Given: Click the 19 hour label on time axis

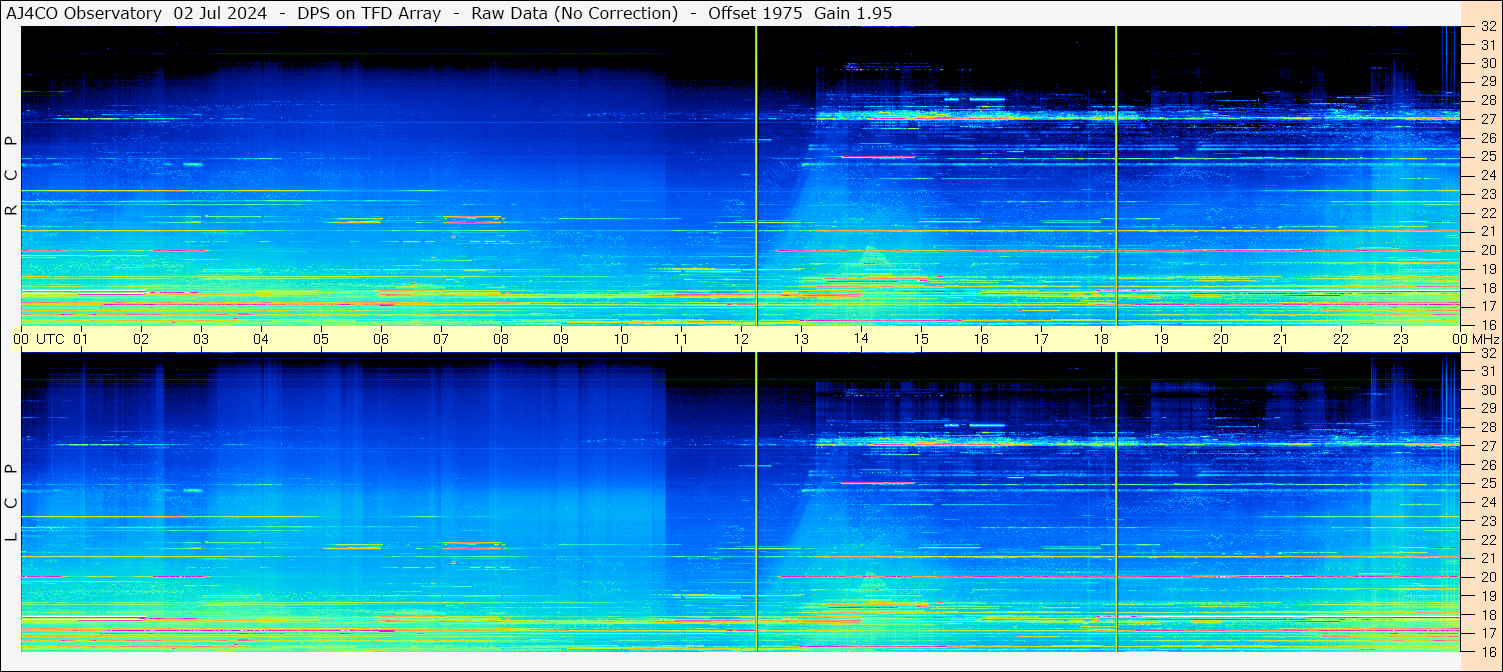Looking at the screenshot, I should click(1161, 340).
